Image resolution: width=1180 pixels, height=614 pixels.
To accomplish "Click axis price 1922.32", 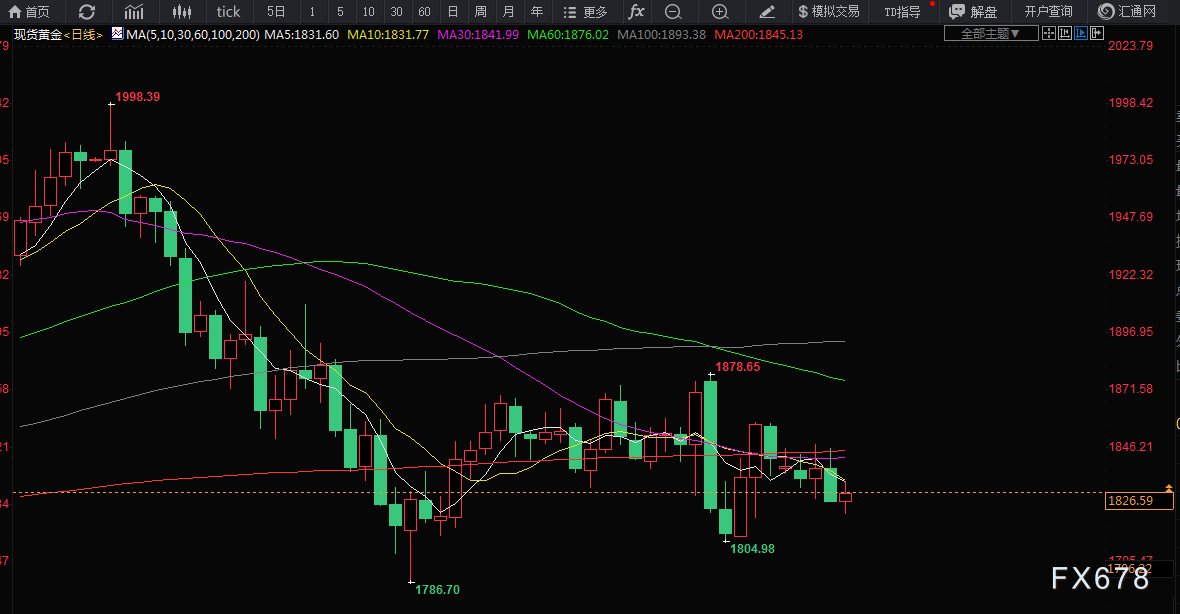I will coord(1130,275).
